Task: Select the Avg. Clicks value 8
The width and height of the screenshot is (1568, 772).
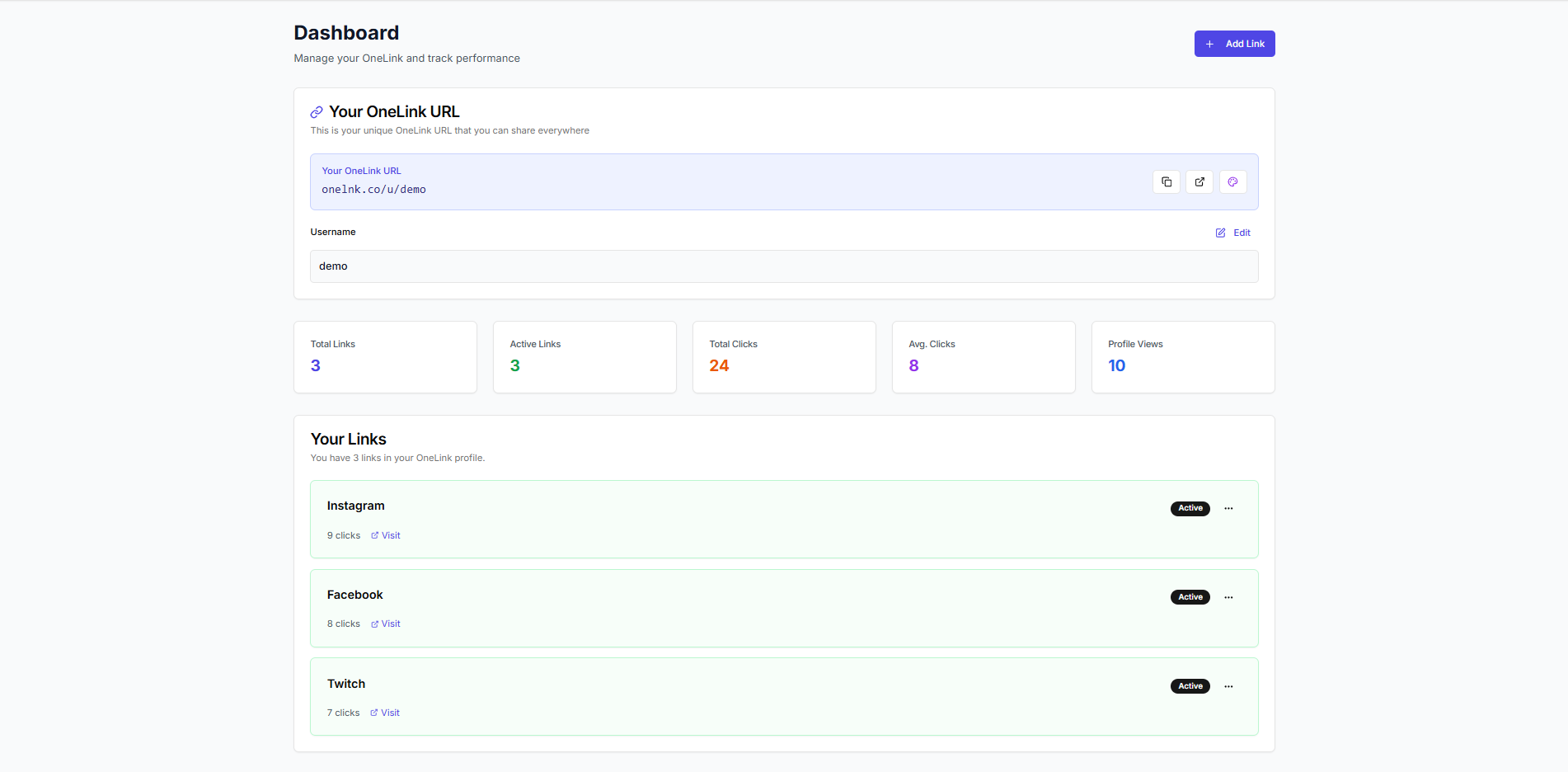Action: [913, 365]
